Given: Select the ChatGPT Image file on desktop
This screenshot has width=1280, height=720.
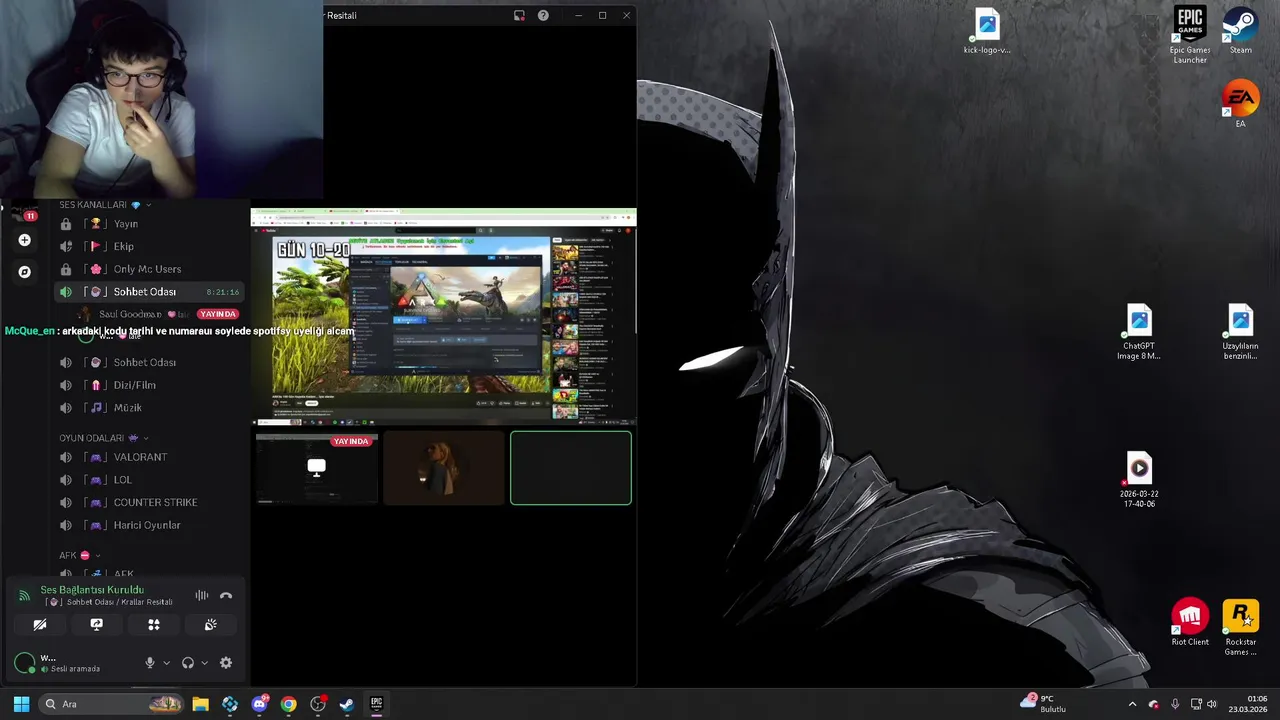Looking at the screenshot, I should pos(1139,332).
